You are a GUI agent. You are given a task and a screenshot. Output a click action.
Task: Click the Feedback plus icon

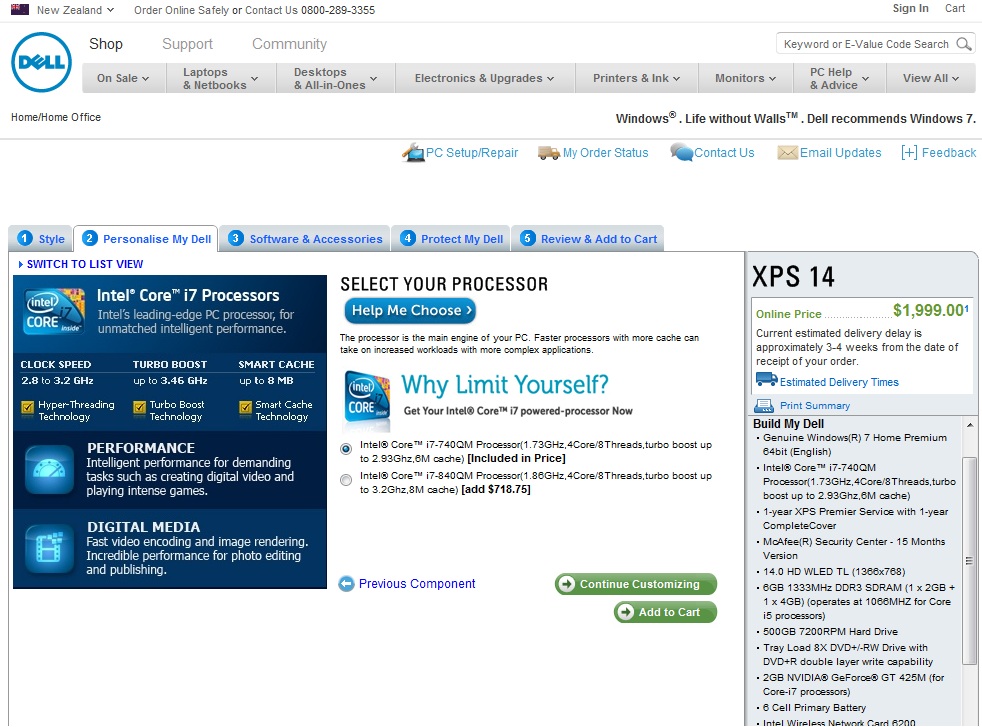(x=909, y=153)
